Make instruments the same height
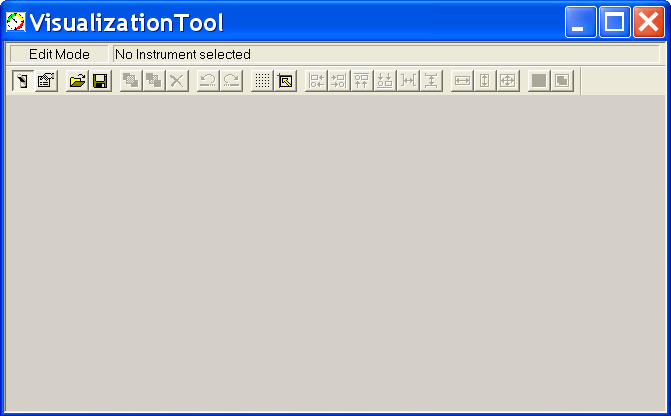 (x=485, y=80)
